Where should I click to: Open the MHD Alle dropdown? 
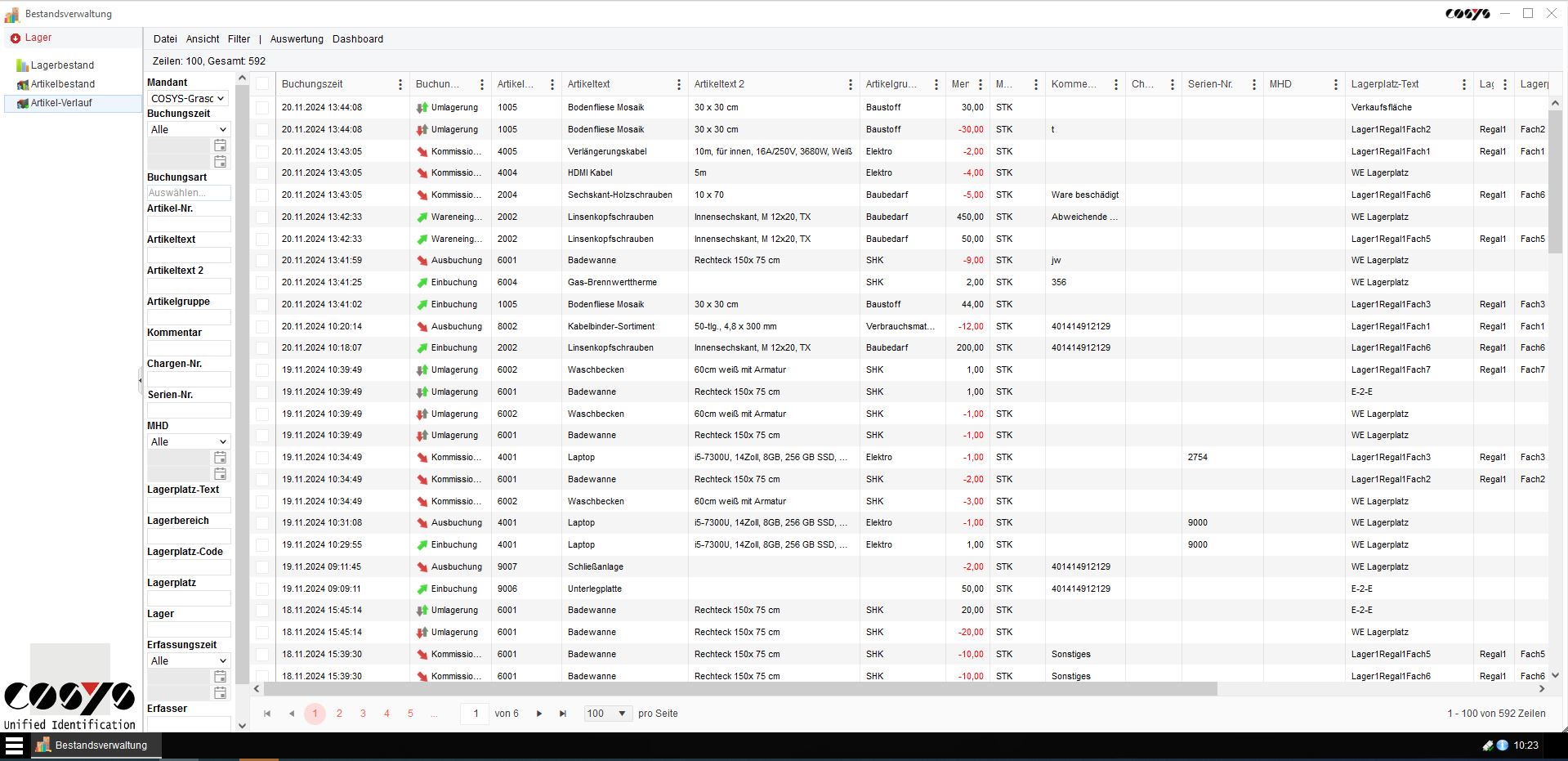[x=188, y=441]
